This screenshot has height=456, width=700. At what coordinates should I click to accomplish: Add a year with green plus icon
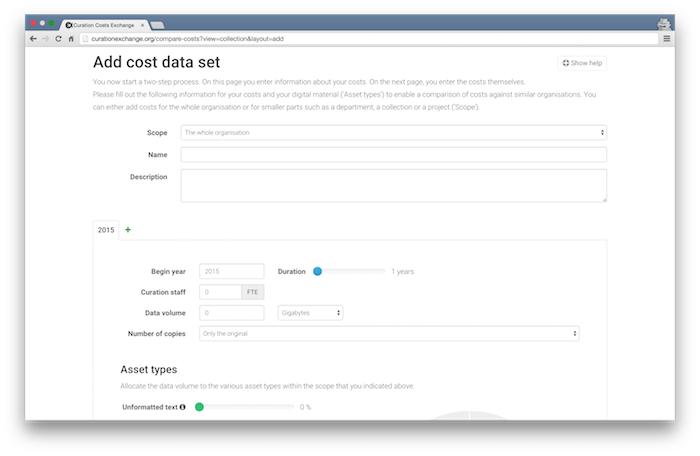(x=128, y=230)
